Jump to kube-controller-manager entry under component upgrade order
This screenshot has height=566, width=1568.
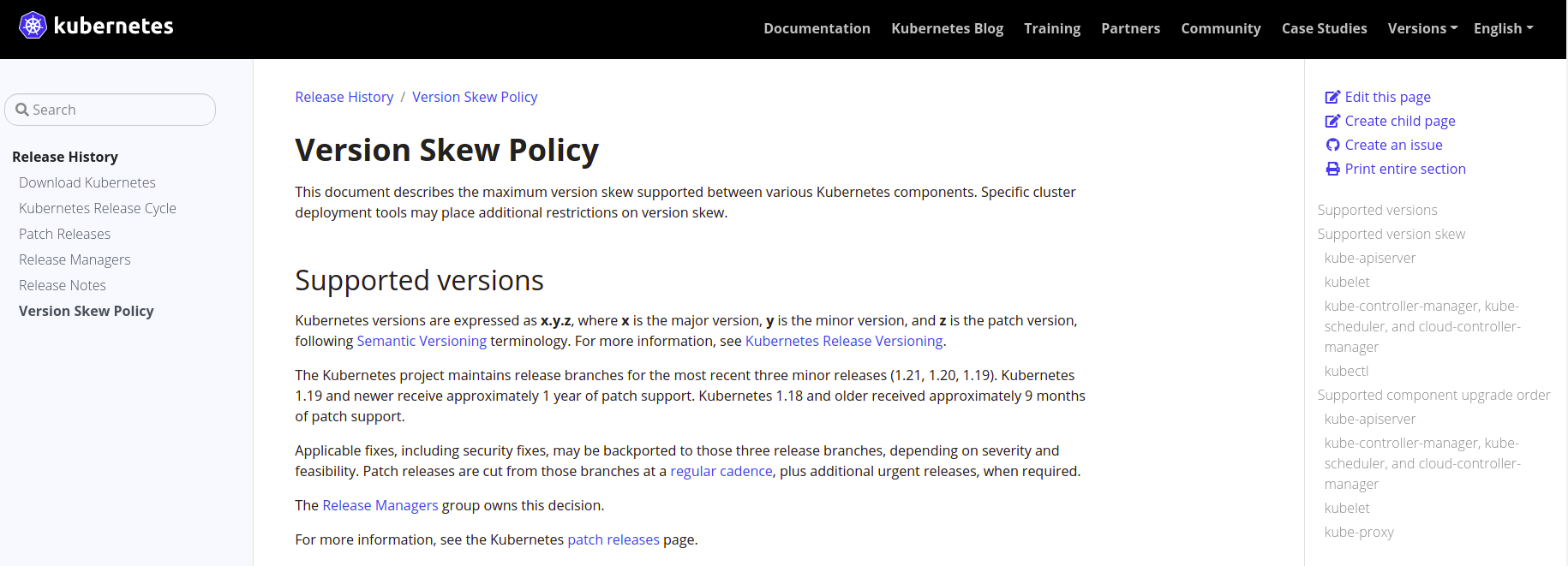click(1422, 463)
